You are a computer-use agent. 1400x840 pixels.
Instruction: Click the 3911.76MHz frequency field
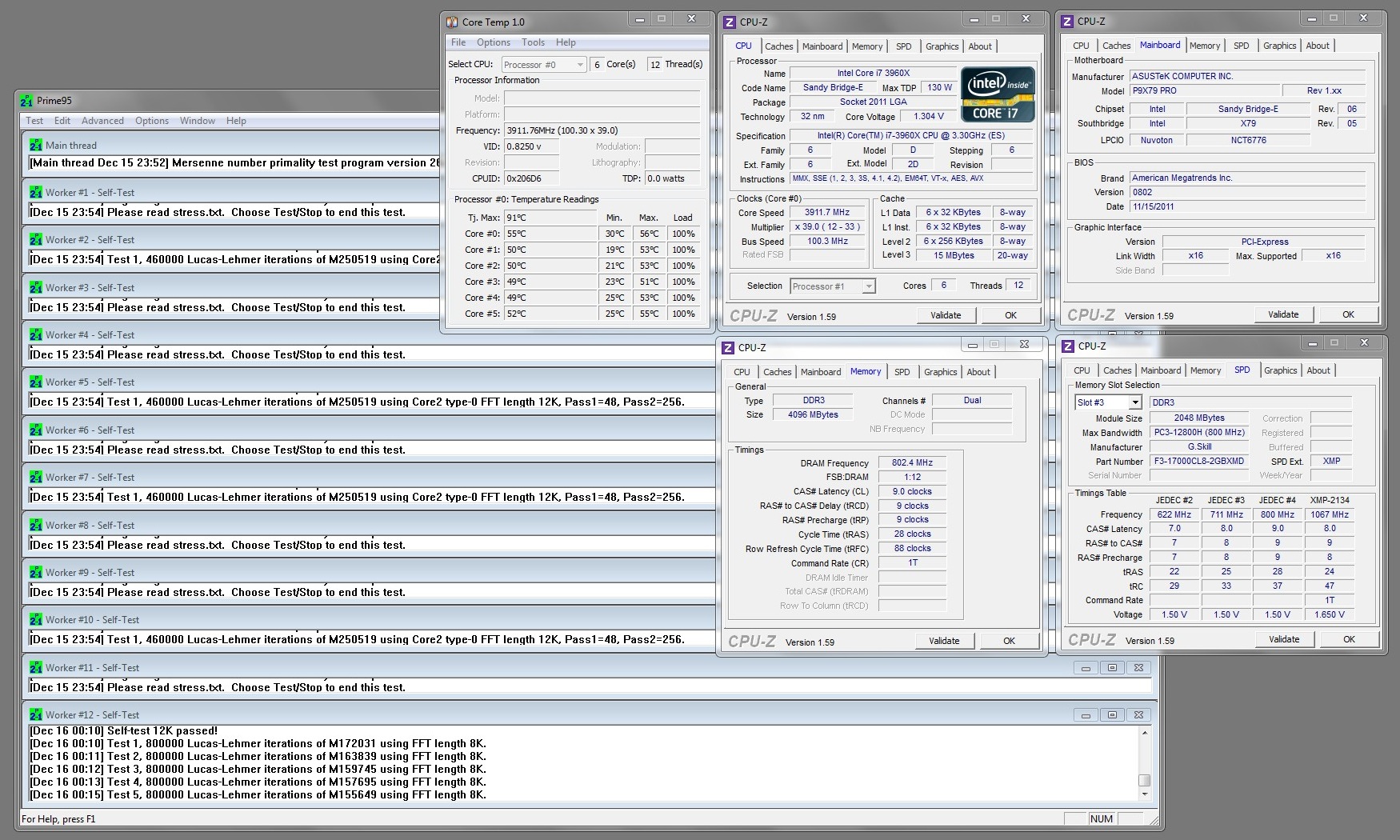602,130
